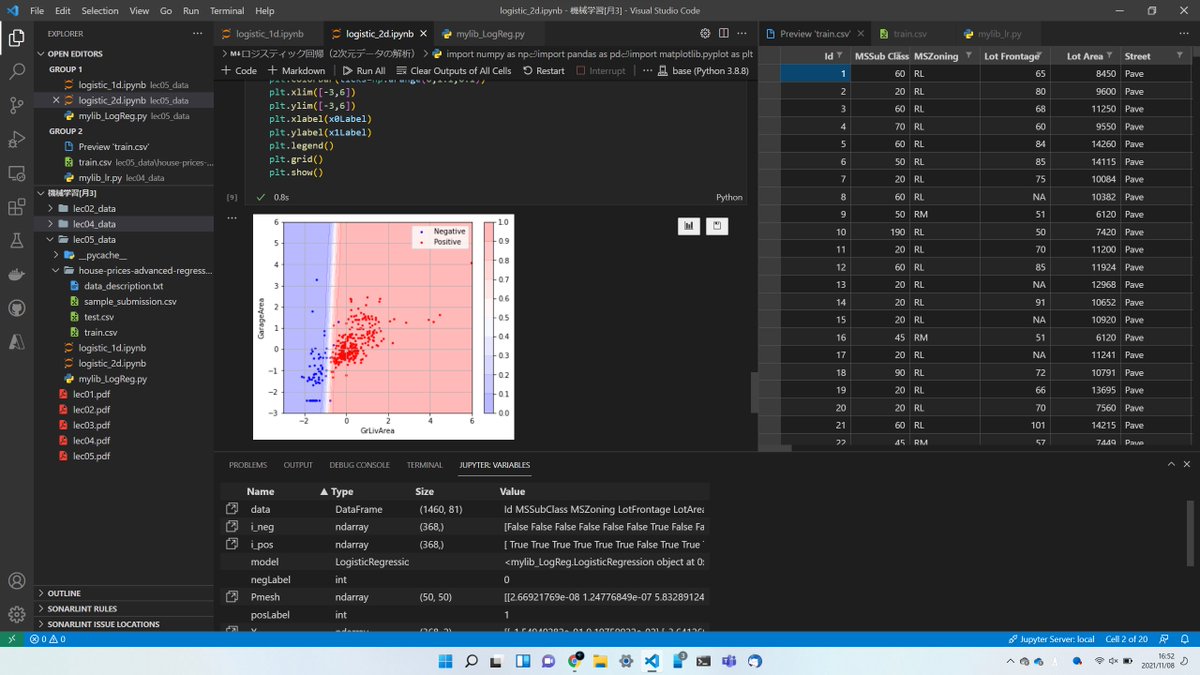This screenshot has height=675, width=1200.
Task: Open the Explorer view in activity bar
Action: (x=16, y=38)
